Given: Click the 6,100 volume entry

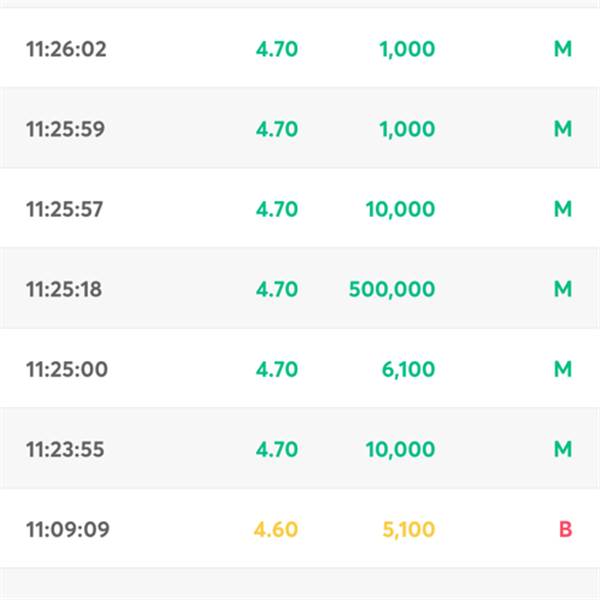Looking at the screenshot, I should [408, 369].
